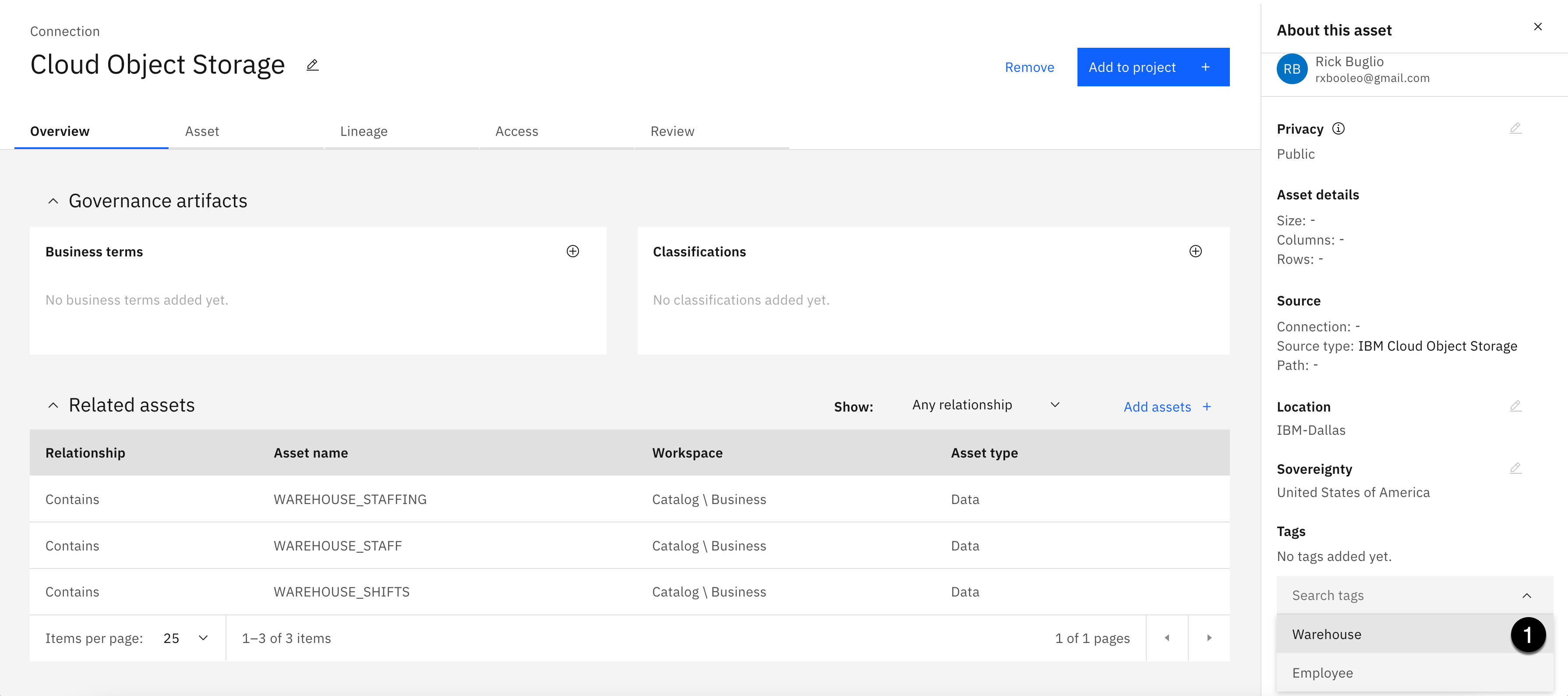
Task: Edit the Privacy setting pencil icon
Action: pos(1515,128)
